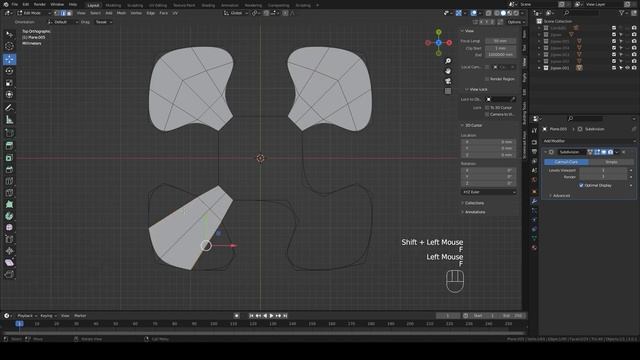
Task: Toggle viewport visibility eye of Plane.001
Action: coord(627,68)
